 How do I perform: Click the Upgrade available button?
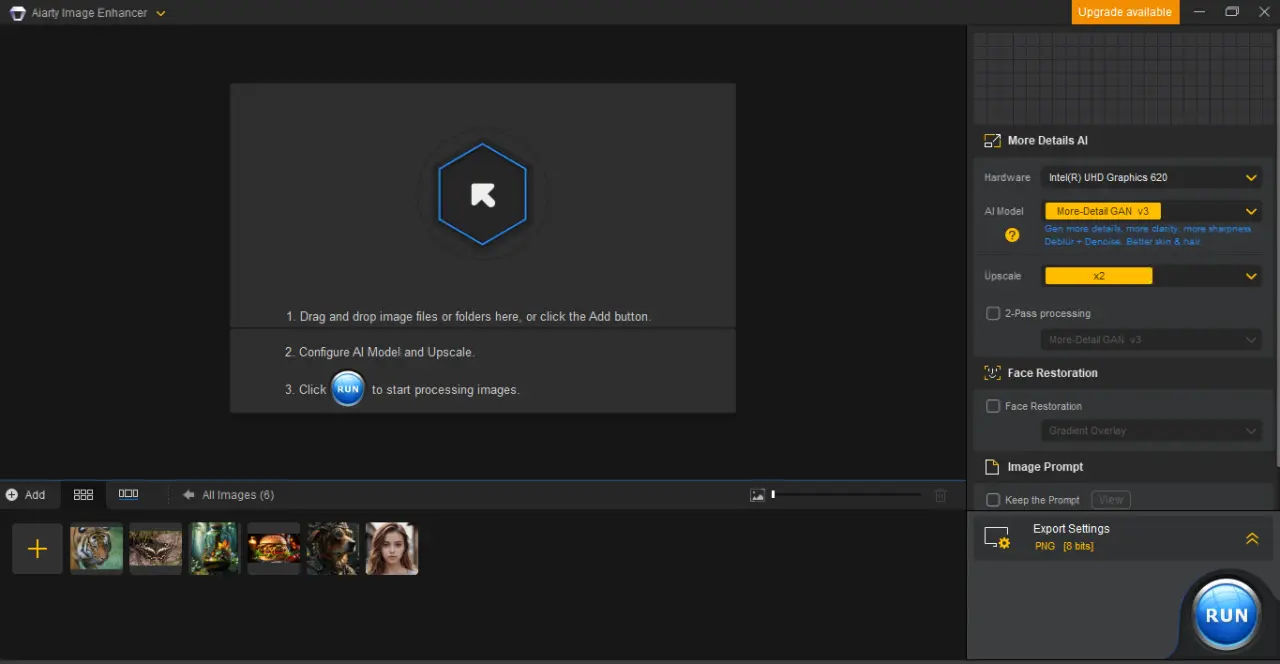[1125, 12]
